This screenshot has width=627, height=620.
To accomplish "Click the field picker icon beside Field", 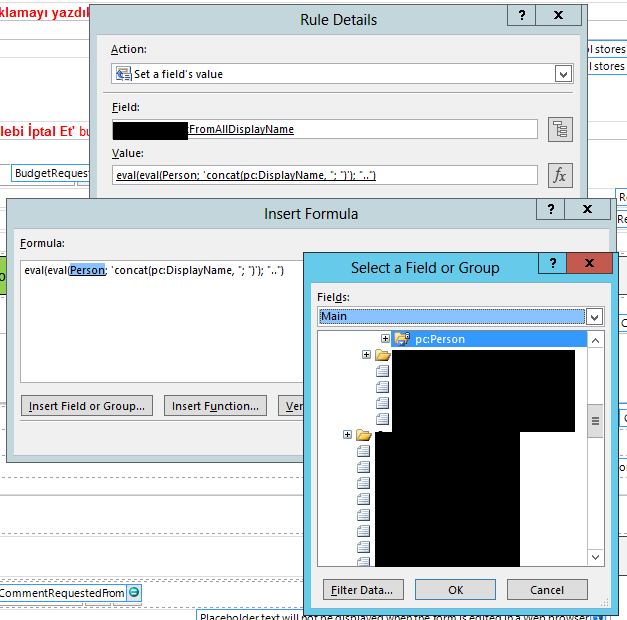I will (560, 129).
